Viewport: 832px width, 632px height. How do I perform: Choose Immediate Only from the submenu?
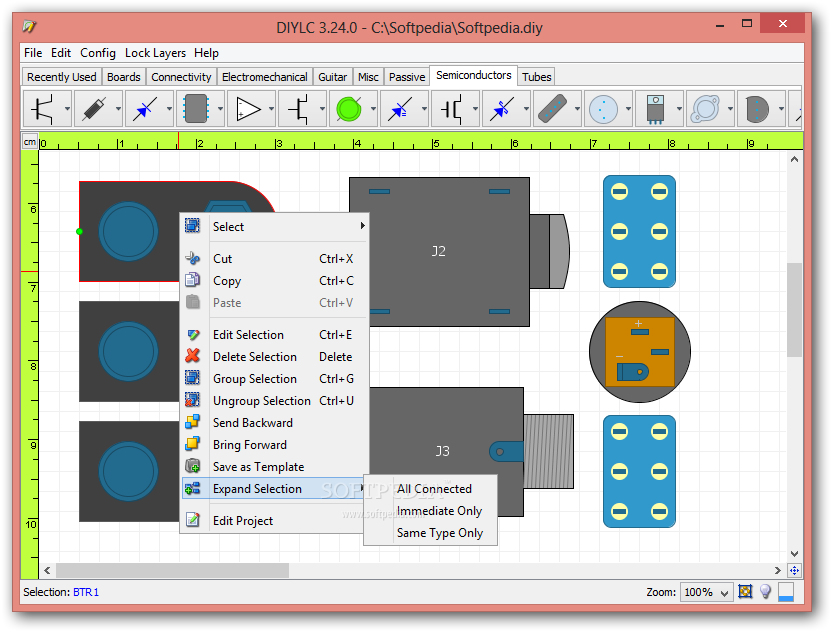[x=431, y=511]
